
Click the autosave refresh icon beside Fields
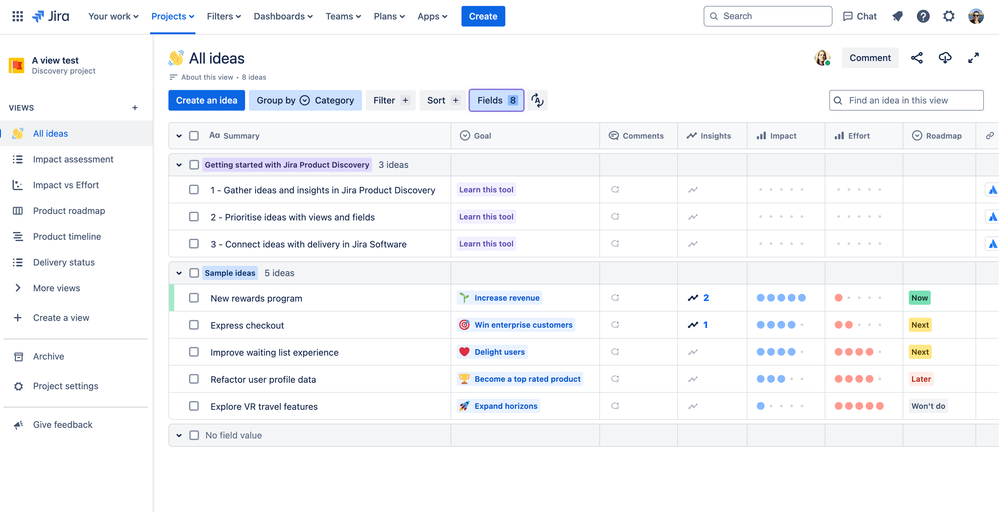click(x=537, y=101)
